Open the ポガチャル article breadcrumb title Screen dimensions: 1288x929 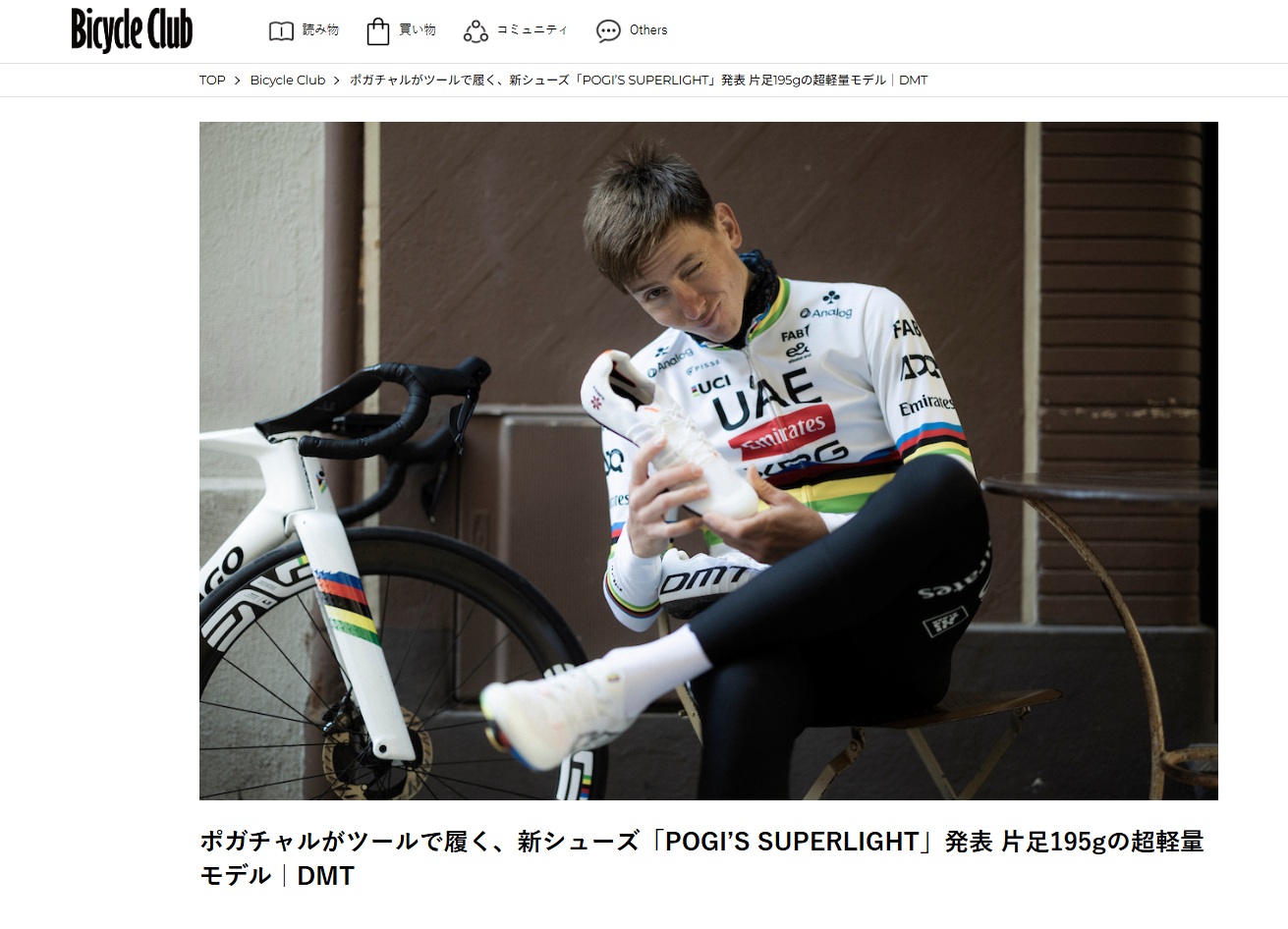point(639,81)
